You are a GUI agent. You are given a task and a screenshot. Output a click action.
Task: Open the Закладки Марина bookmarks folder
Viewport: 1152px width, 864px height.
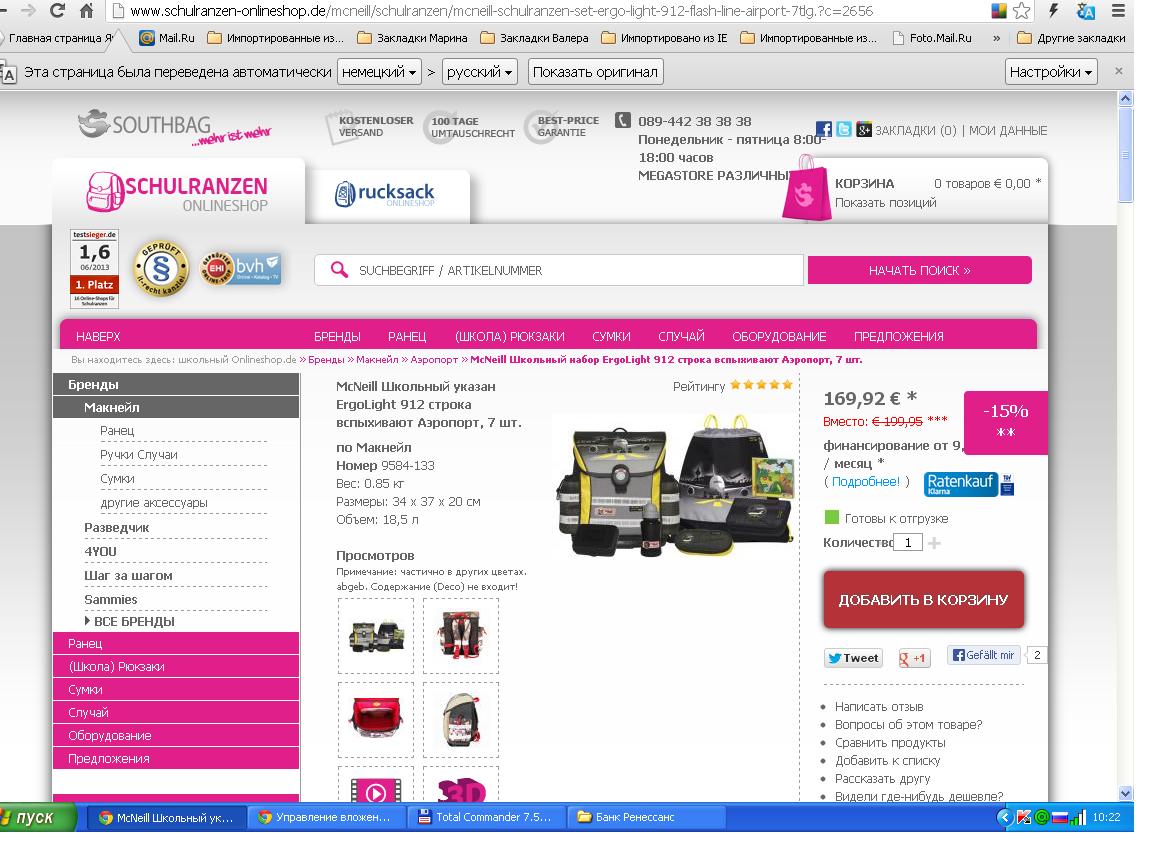point(412,38)
